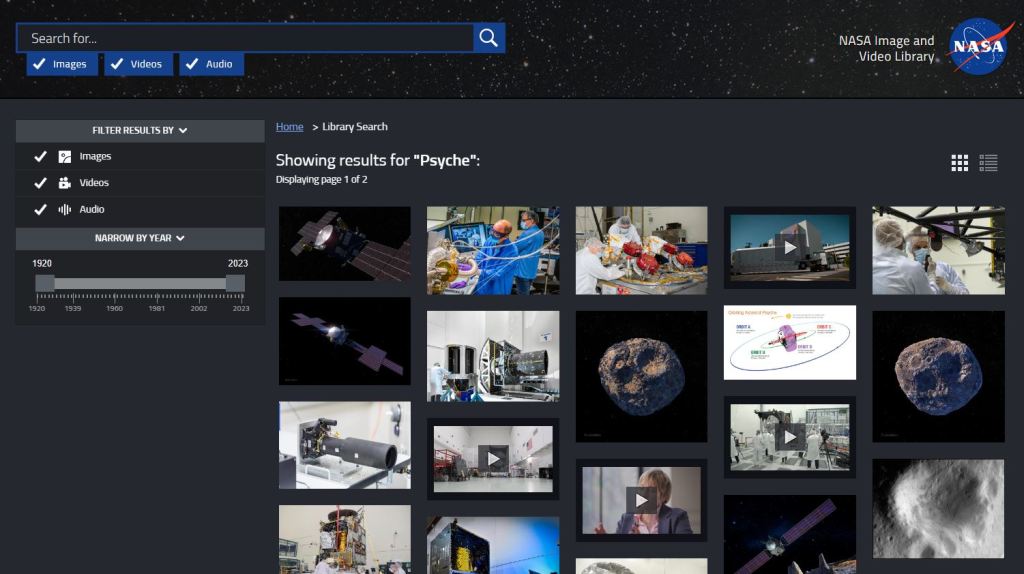Uncheck the Images checkbox under search bar
Screen dimensions: 1024x574
click(39, 64)
